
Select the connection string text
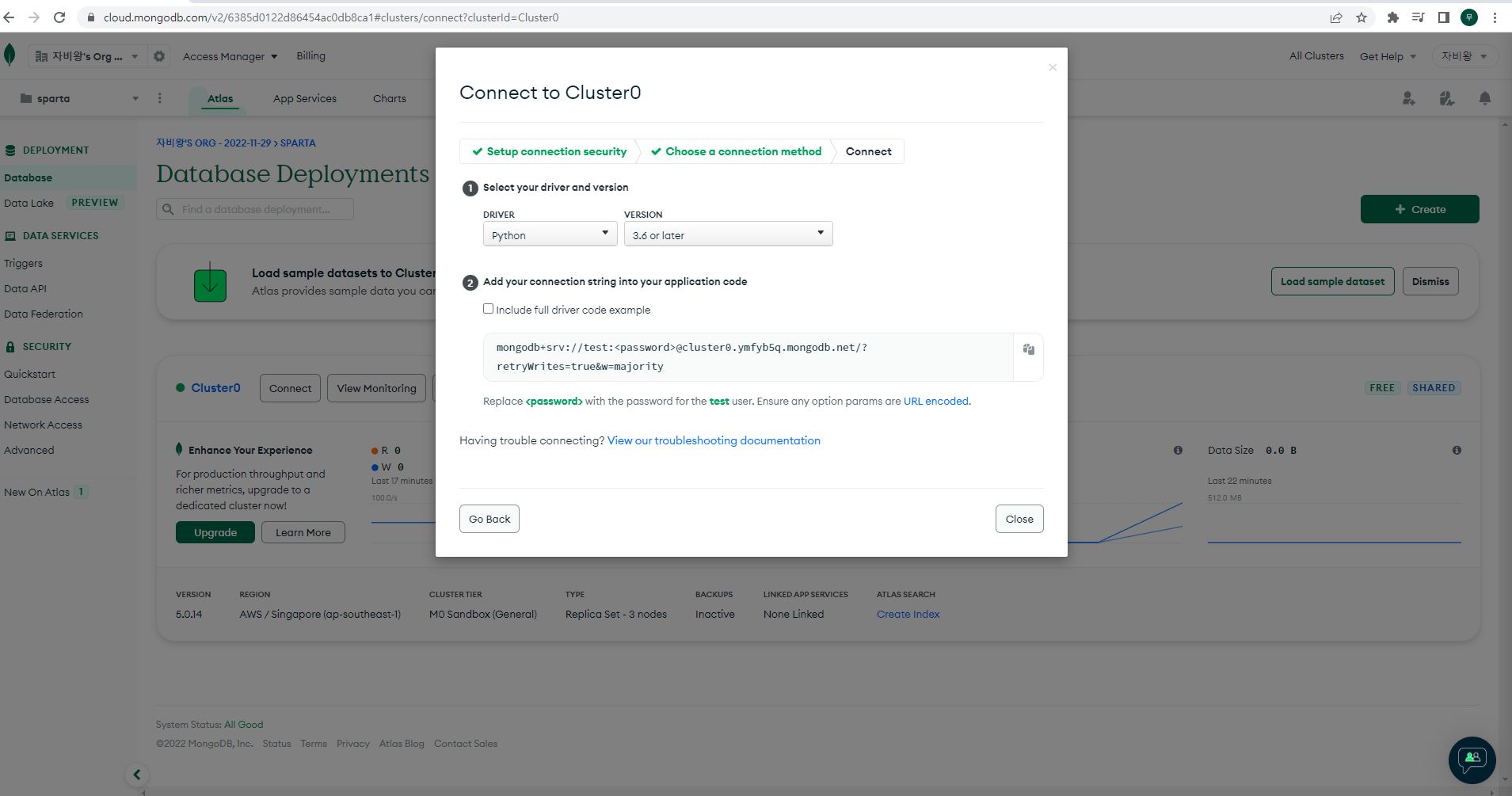pyautogui.click(x=681, y=356)
